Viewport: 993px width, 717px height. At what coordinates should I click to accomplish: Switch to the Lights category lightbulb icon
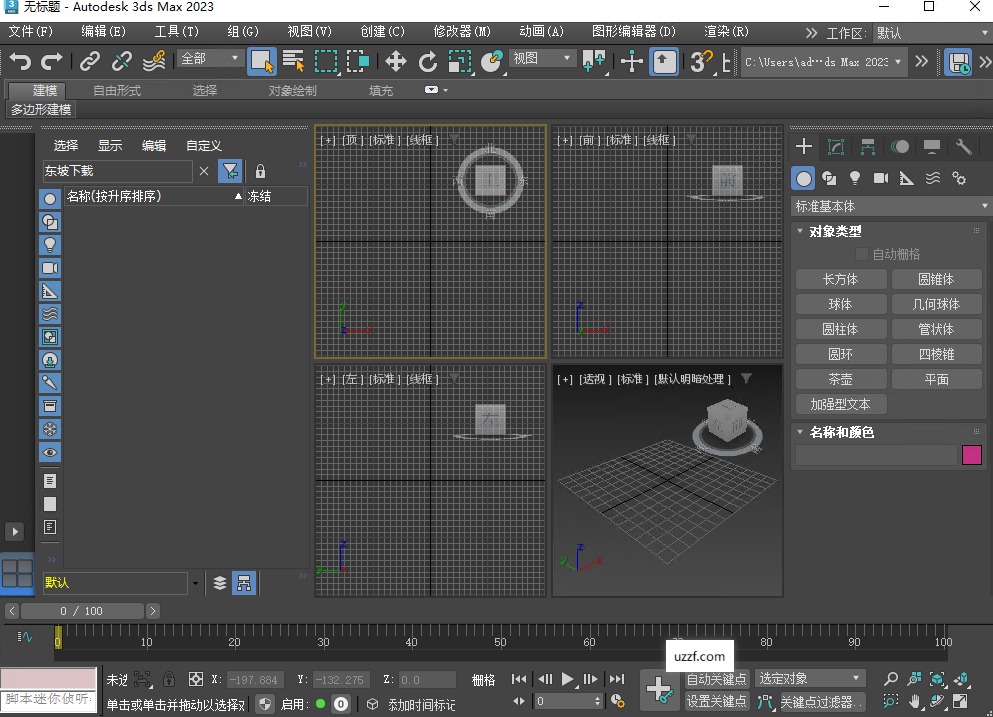pyautogui.click(x=855, y=178)
